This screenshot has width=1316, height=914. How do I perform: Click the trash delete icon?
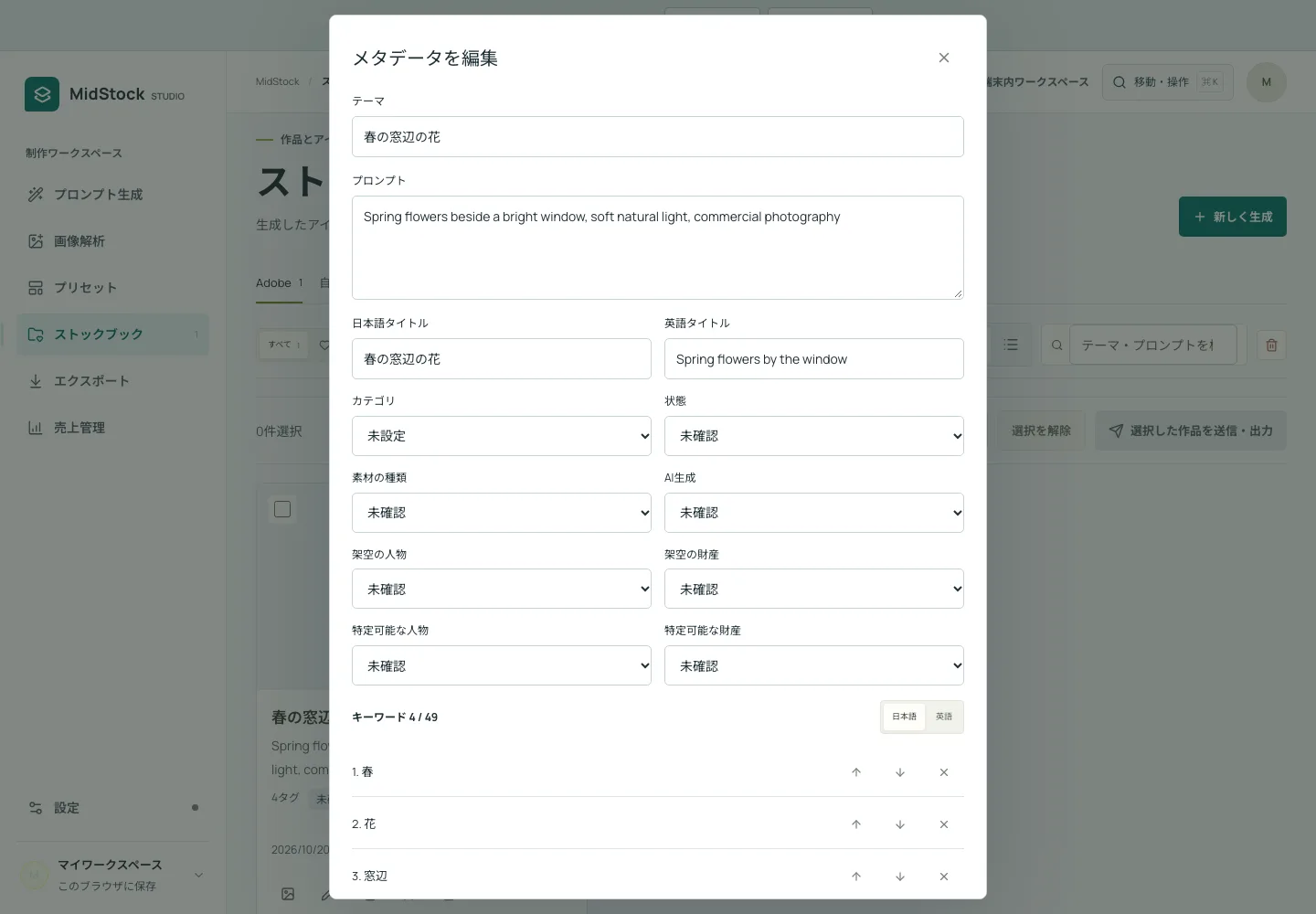click(1271, 345)
